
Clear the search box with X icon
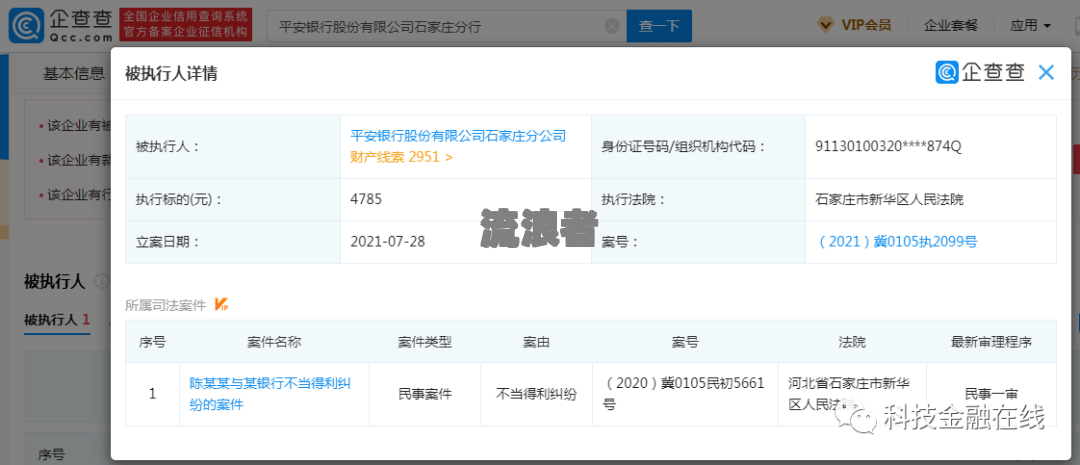point(612,27)
